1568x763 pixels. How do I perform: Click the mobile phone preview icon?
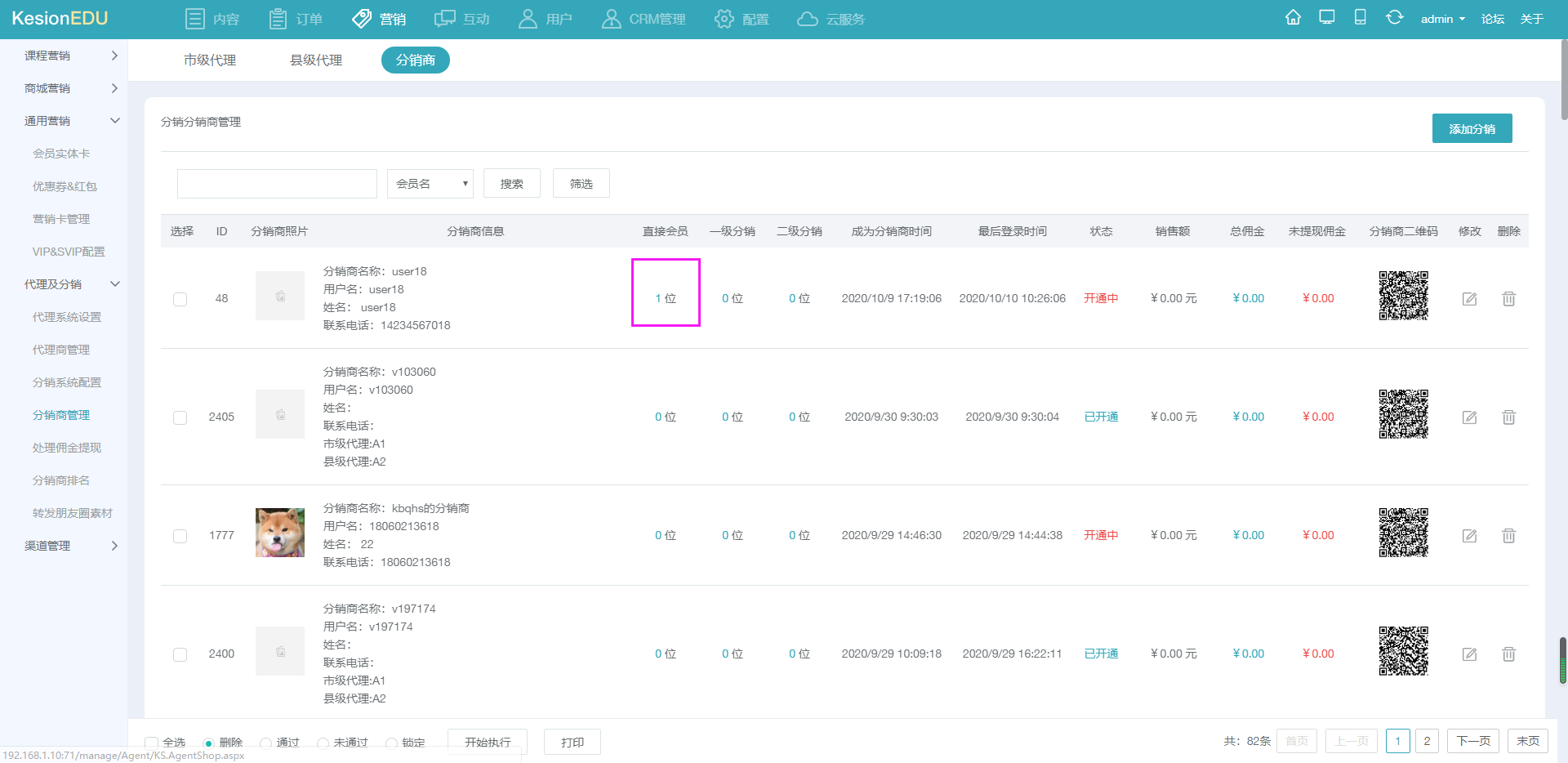point(1360,18)
